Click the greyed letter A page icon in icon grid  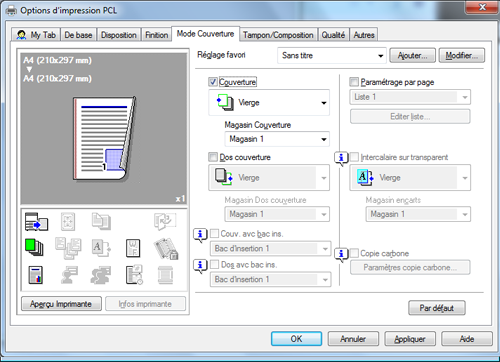[x=101, y=248]
